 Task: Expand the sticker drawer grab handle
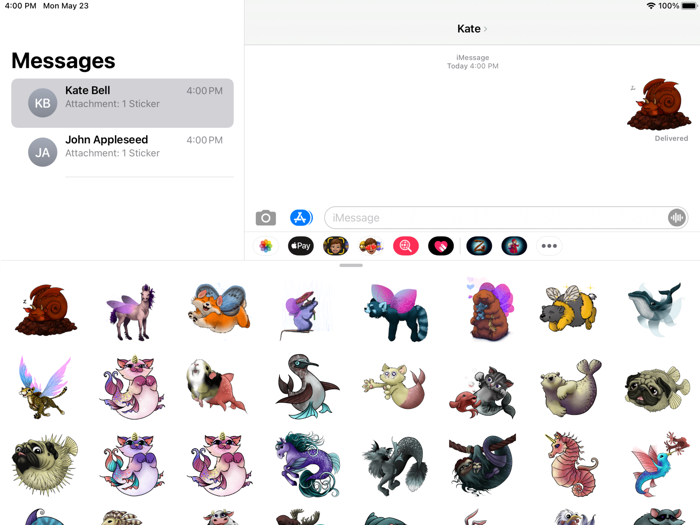tap(351, 266)
